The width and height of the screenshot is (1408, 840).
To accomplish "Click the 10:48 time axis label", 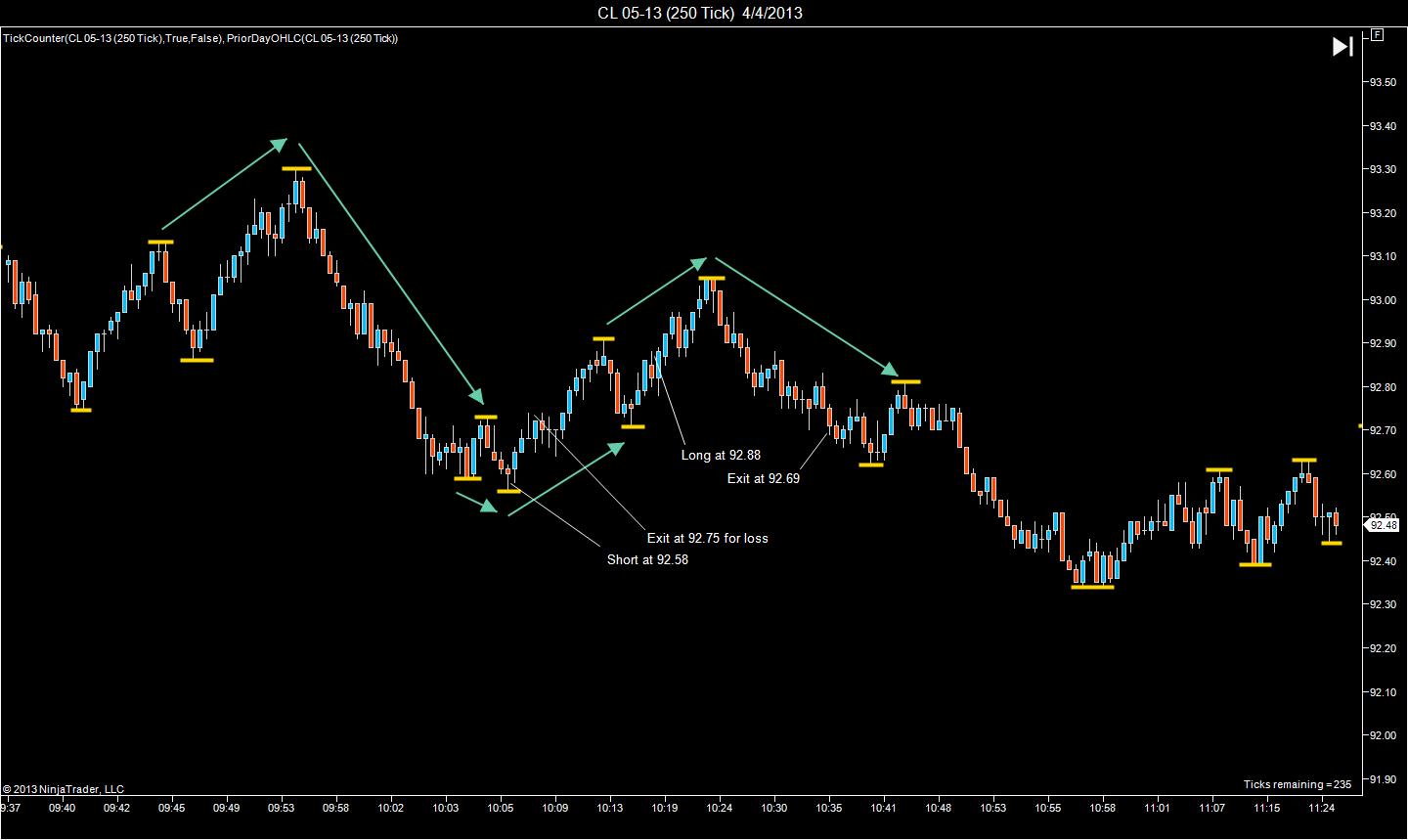I will coord(939,809).
